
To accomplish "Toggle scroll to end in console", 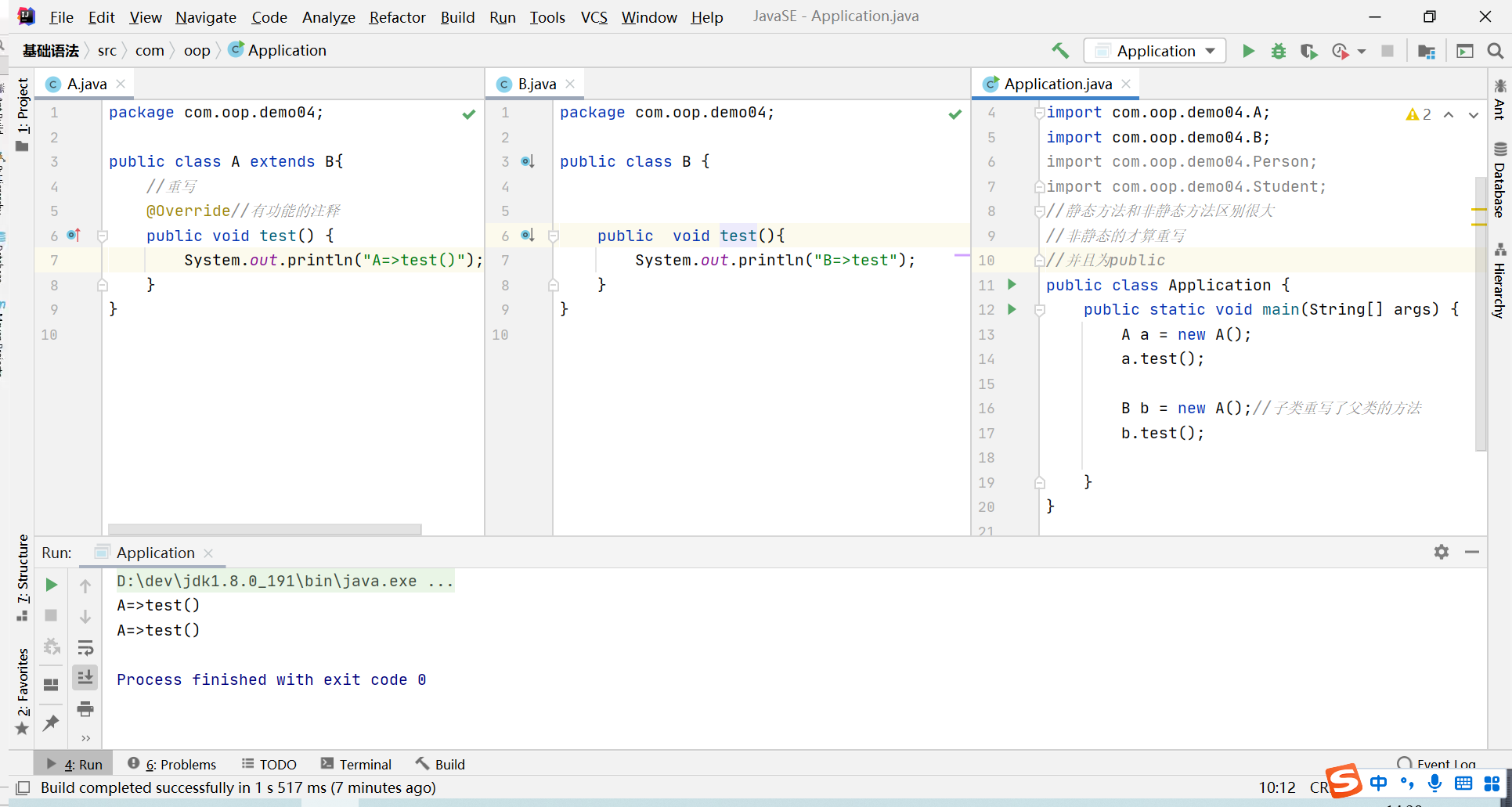I will coord(85,678).
